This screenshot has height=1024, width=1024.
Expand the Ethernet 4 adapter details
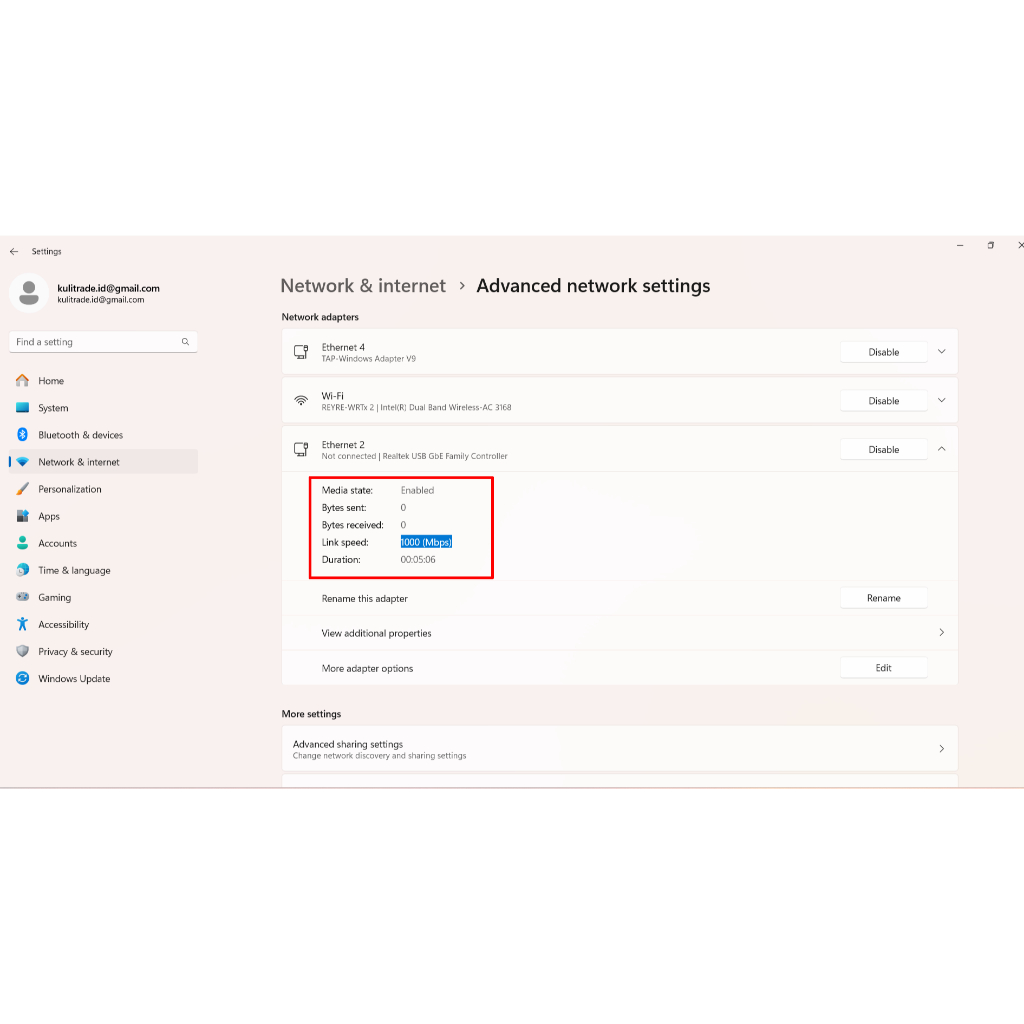(942, 351)
